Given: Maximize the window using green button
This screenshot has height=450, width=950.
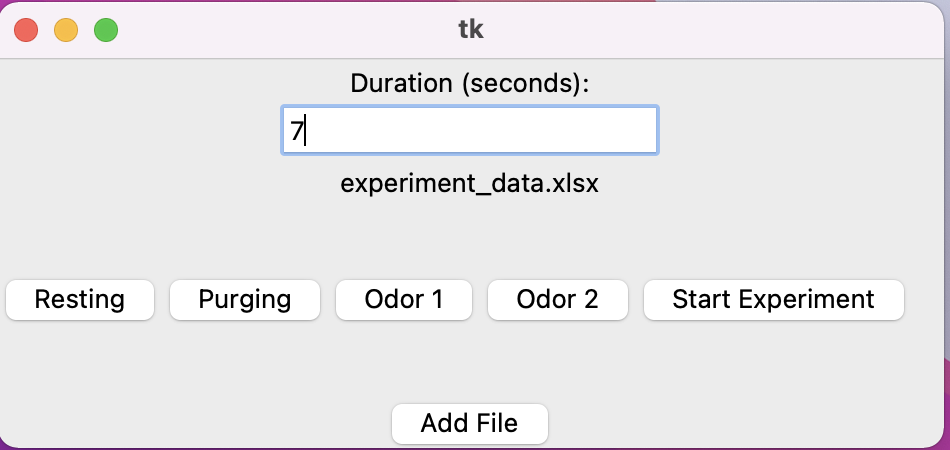Looking at the screenshot, I should coord(106,30).
